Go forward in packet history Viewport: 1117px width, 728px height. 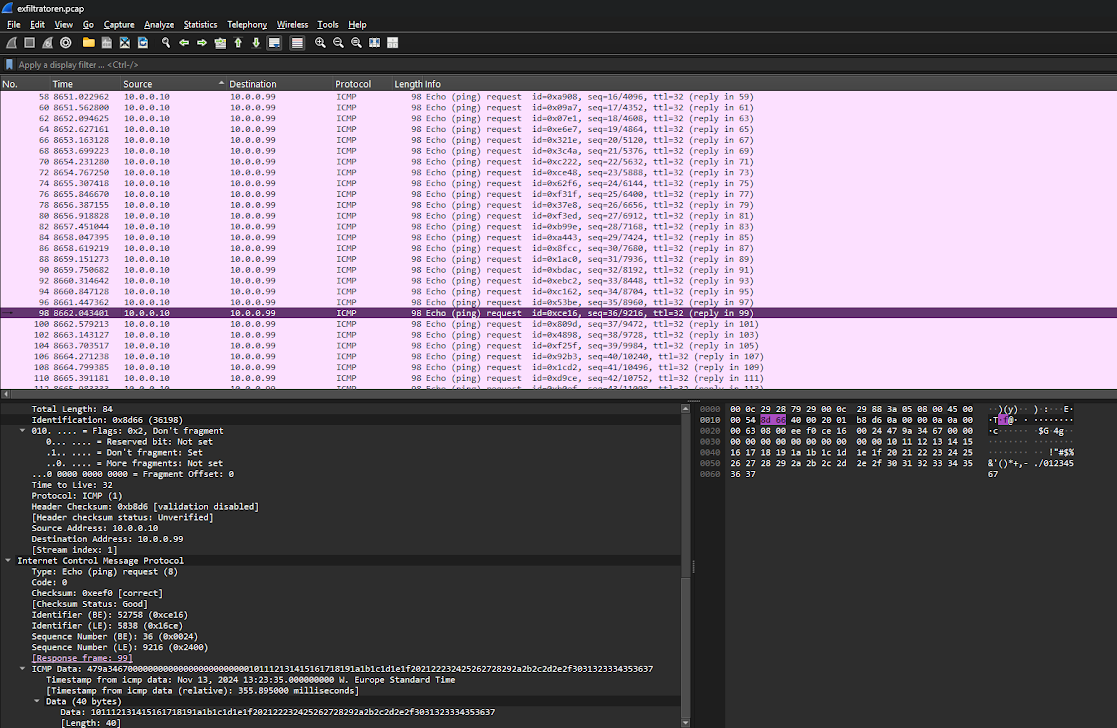pos(202,43)
